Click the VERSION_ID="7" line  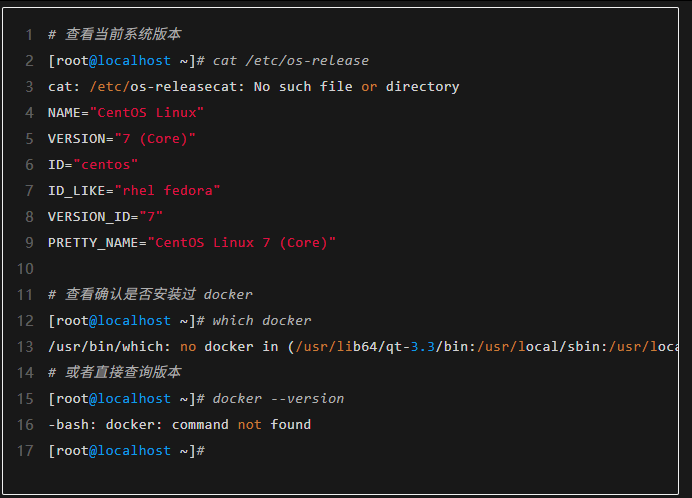pos(105,217)
